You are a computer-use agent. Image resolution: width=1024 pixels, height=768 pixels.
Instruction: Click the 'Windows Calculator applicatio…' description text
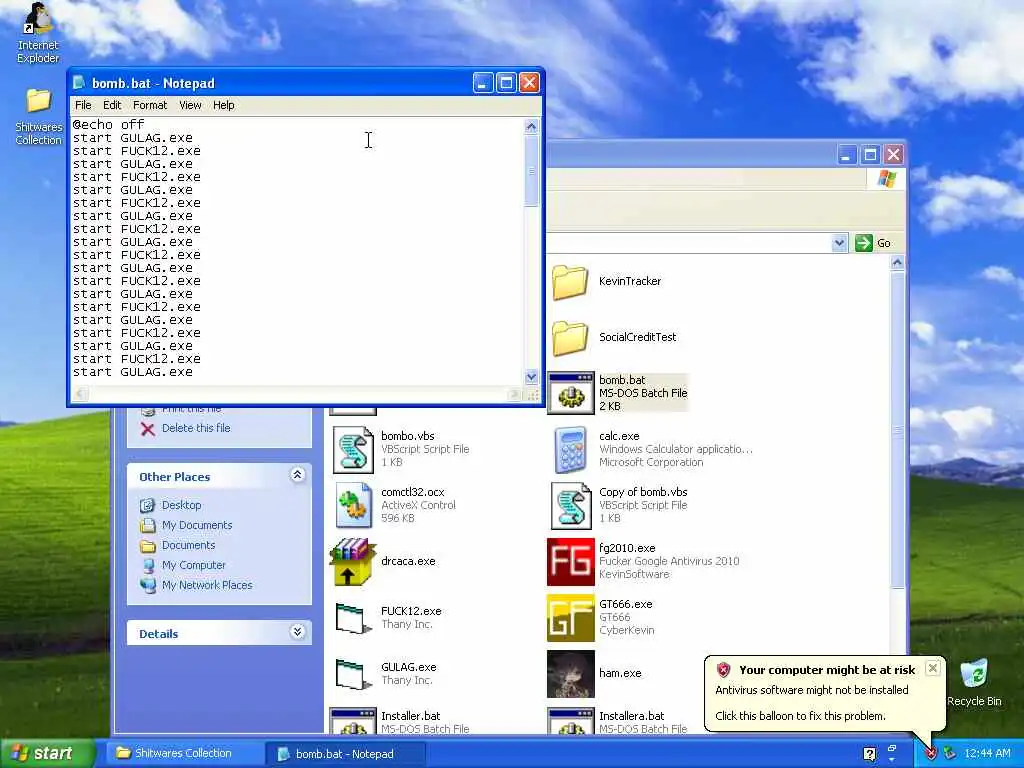(x=675, y=449)
